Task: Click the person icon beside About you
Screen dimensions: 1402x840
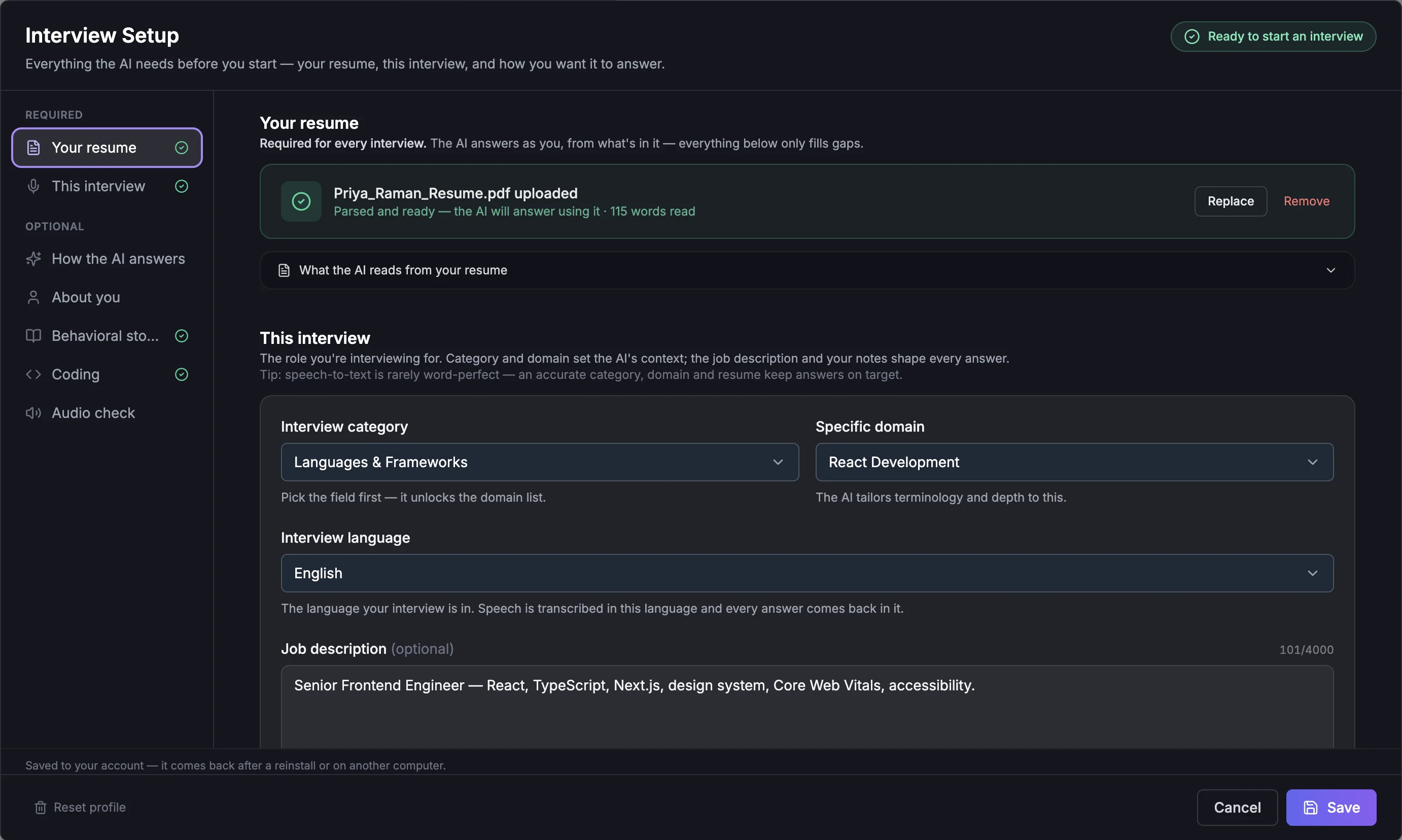Action: click(x=33, y=297)
